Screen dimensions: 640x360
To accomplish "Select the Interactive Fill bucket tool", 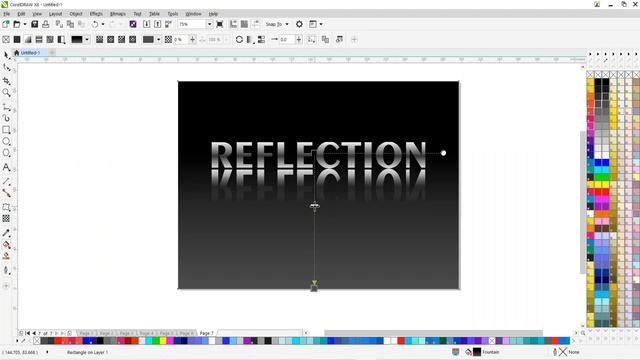I will 6,245.
